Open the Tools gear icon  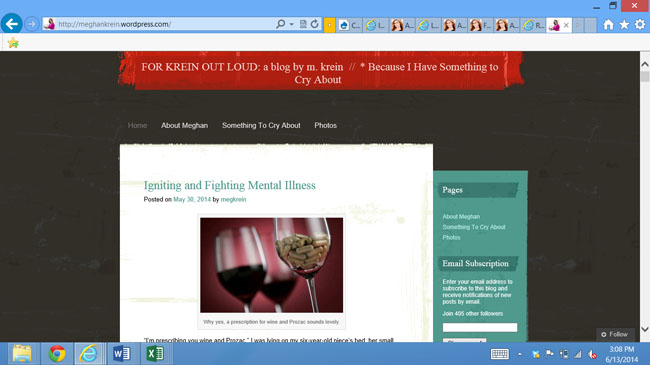pos(640,24)
